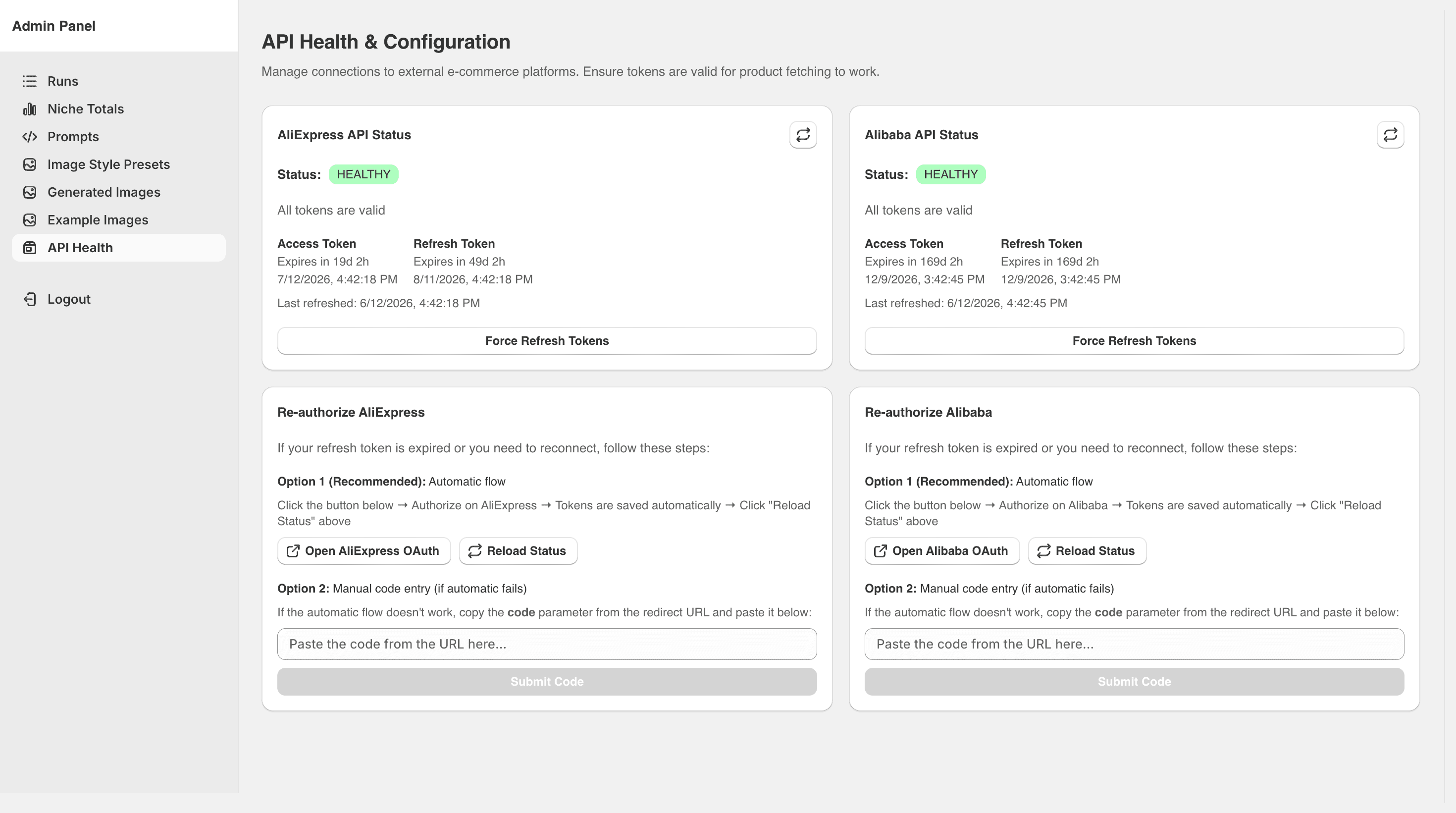This screenshot has width=1456, height=813.
Task: Click 'Last refreshed: 6/12/2026, 4:42:18 PM'
Action: 378,303
